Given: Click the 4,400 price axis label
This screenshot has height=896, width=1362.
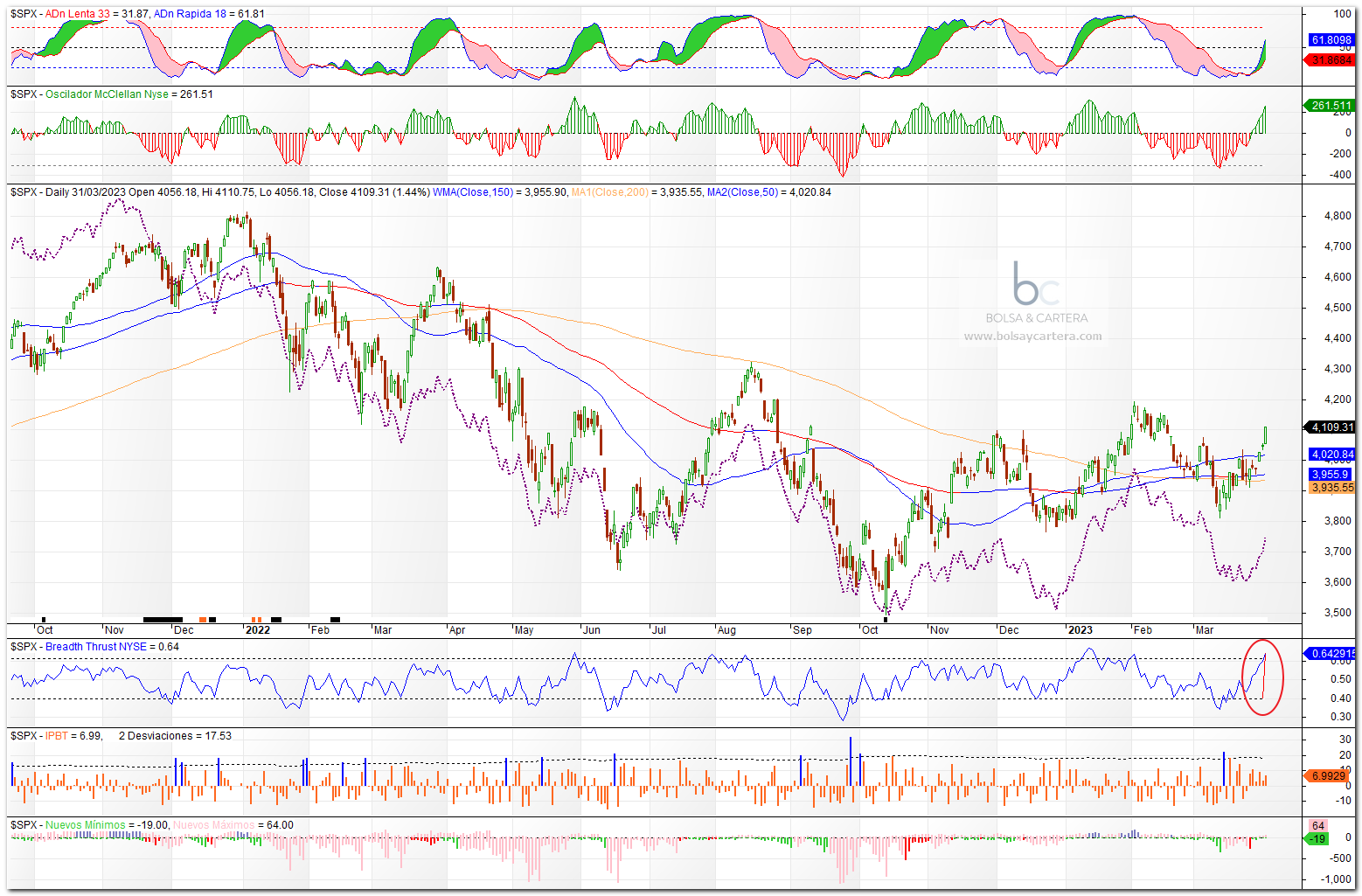Looking at the screenshot, I should coord(1338,338).
